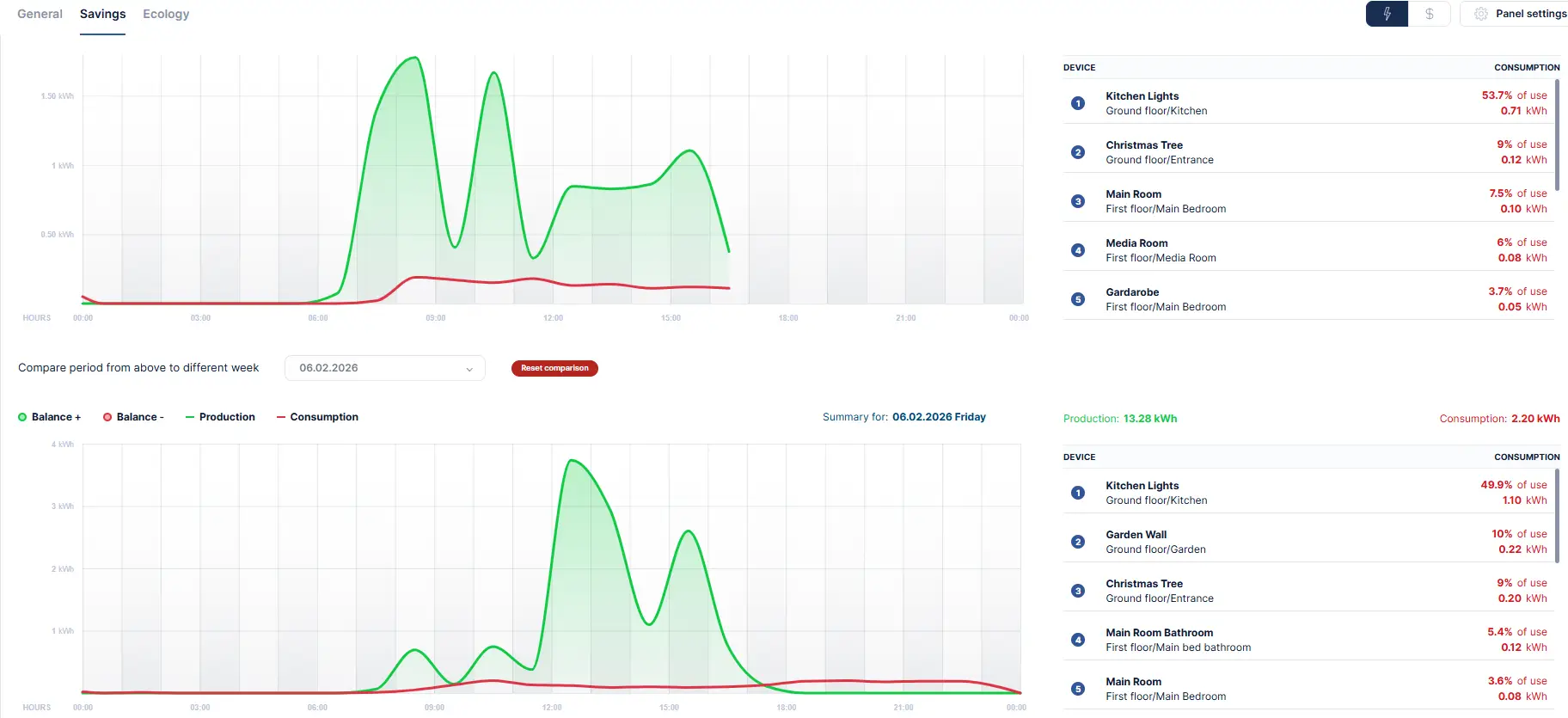1568x718 pixels.
Task: Expand the date dropdown chevron arrow
Action: click(x=469, y=369)
